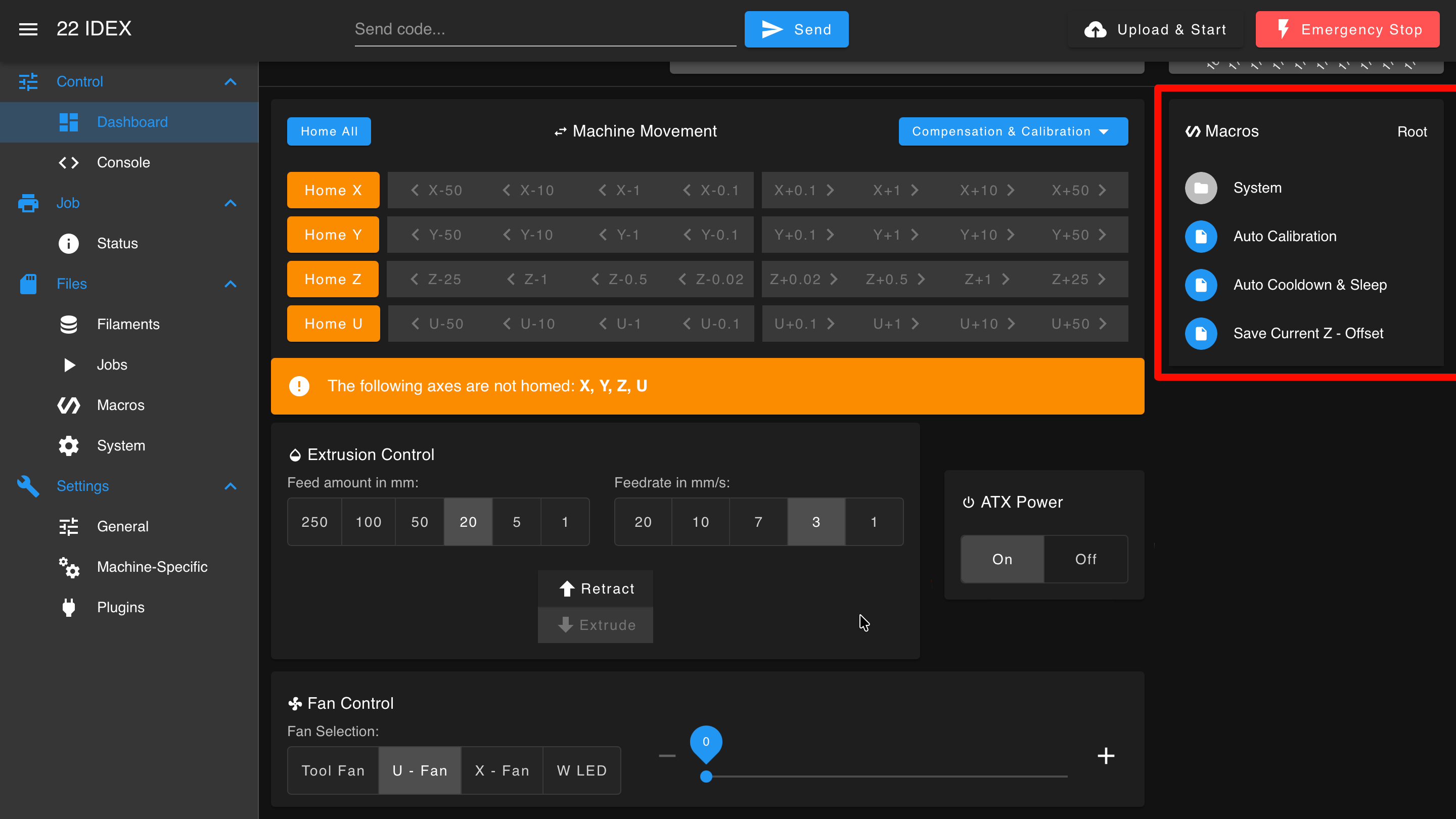
Task: Click the Emergency Stop button
Action: [x=1347, y=29]
